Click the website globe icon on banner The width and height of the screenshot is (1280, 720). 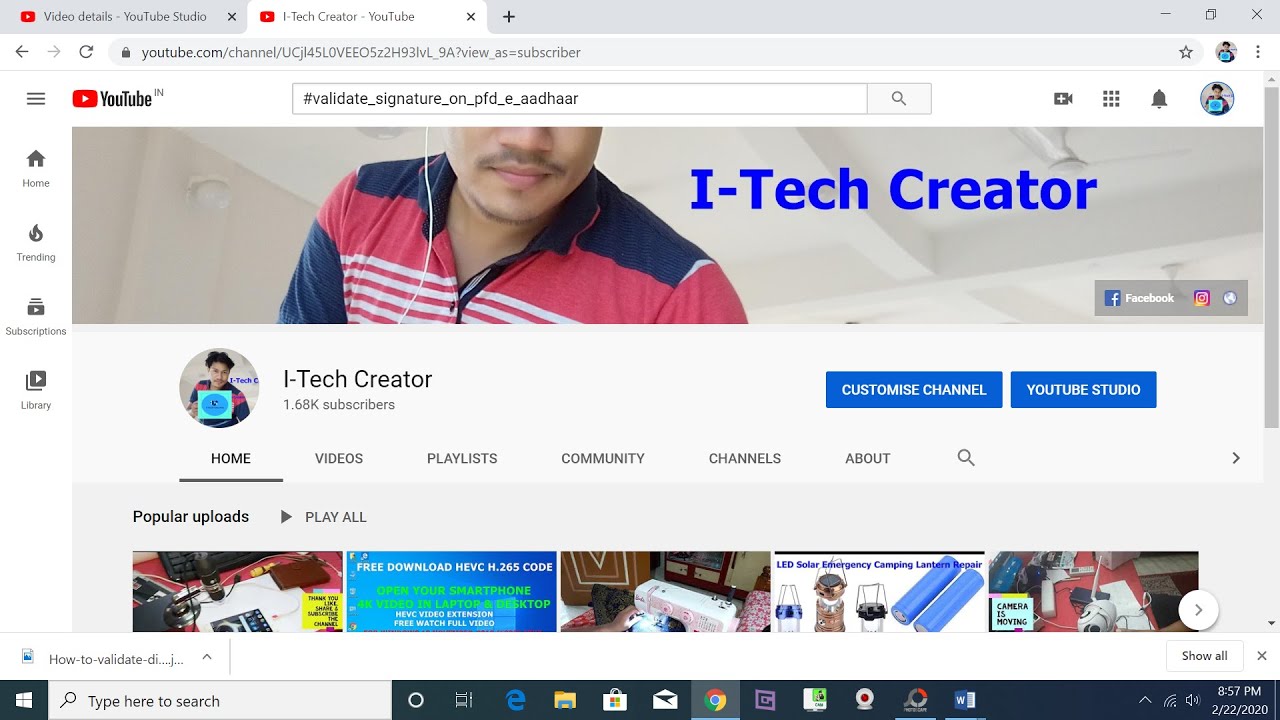1230,298
